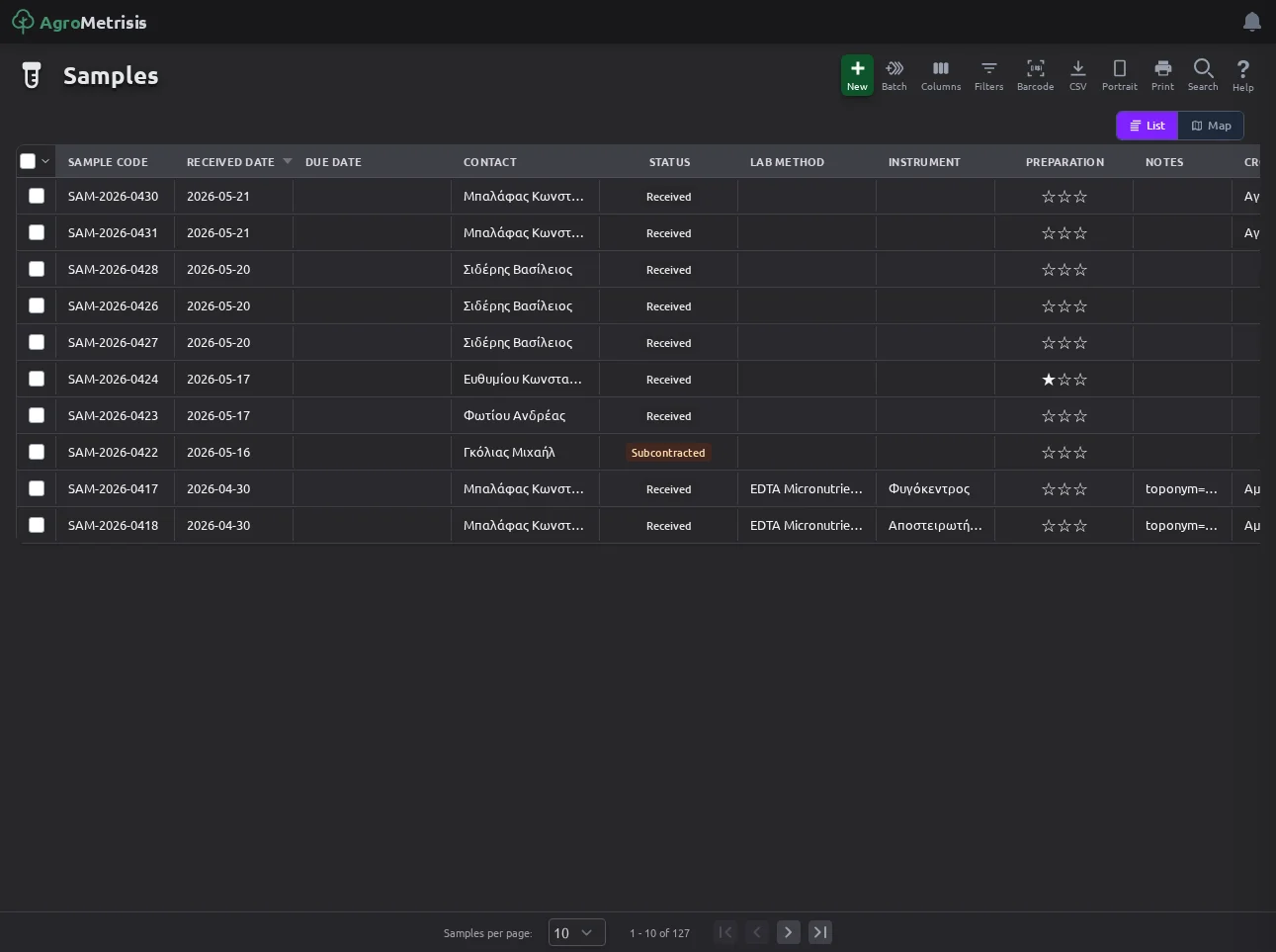This screenshot has height=952, width=1276.
Task: Print the samples list
Action: point(1163,75)
